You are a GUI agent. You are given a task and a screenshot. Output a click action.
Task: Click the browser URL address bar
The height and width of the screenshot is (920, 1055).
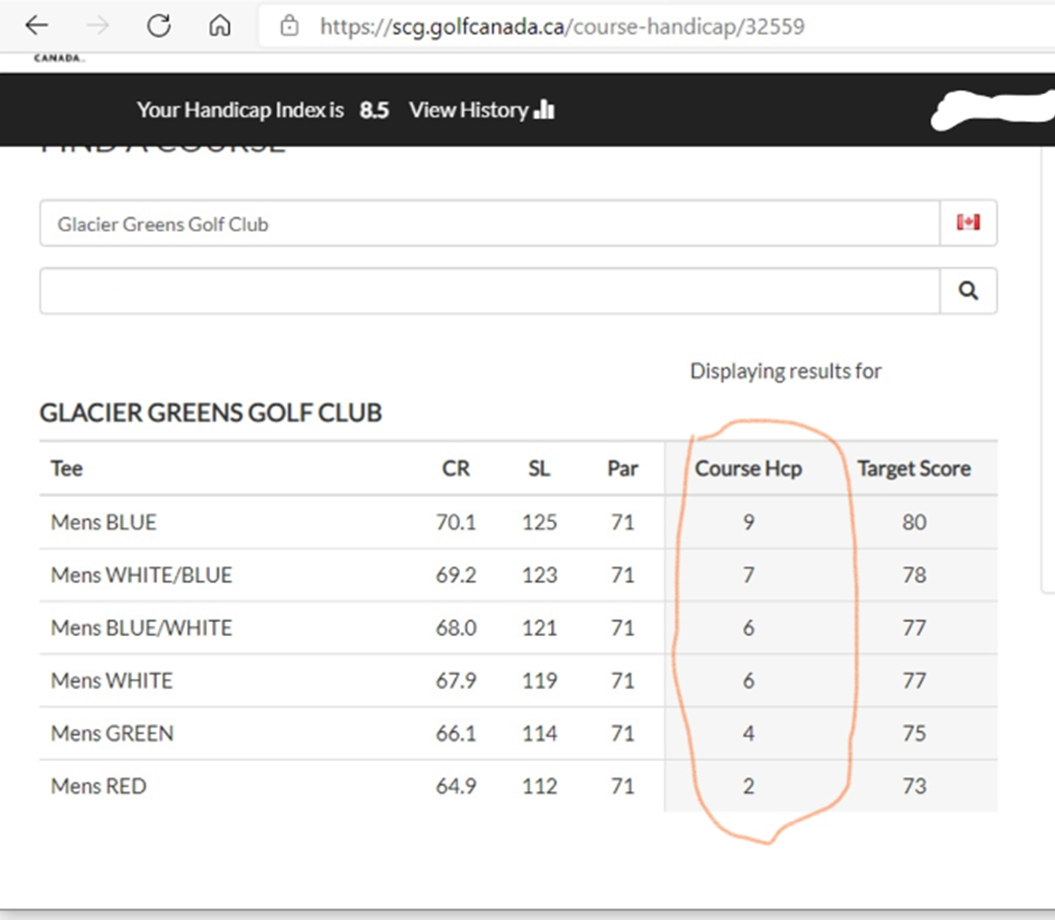coord(600,26)
